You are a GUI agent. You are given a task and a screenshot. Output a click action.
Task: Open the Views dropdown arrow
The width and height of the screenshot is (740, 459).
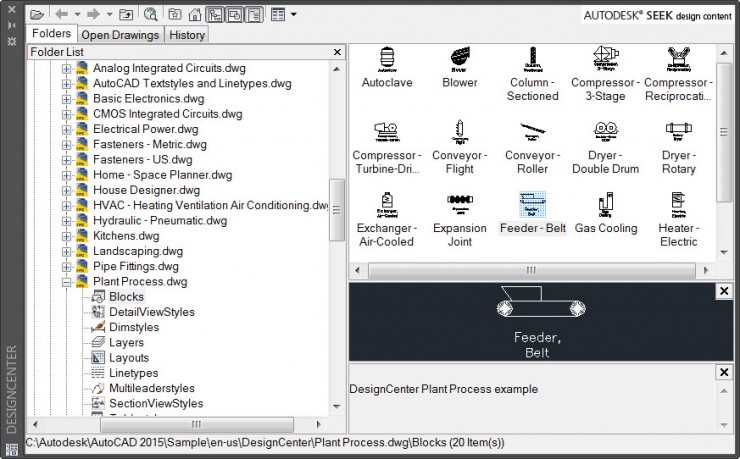point(294,15)
